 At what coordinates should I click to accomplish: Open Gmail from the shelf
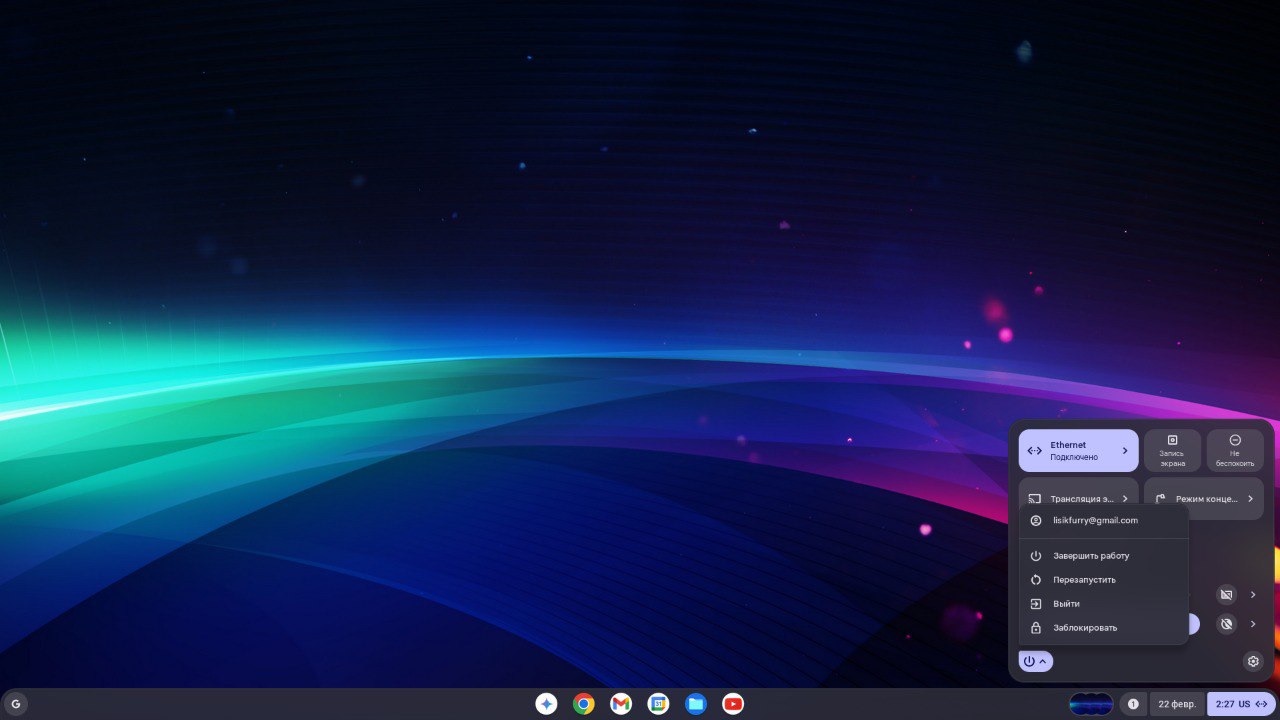621,704
